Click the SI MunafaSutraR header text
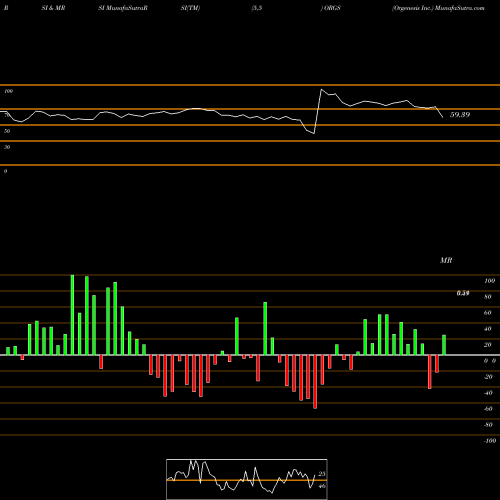500x500 pixels. pos(123,8)
